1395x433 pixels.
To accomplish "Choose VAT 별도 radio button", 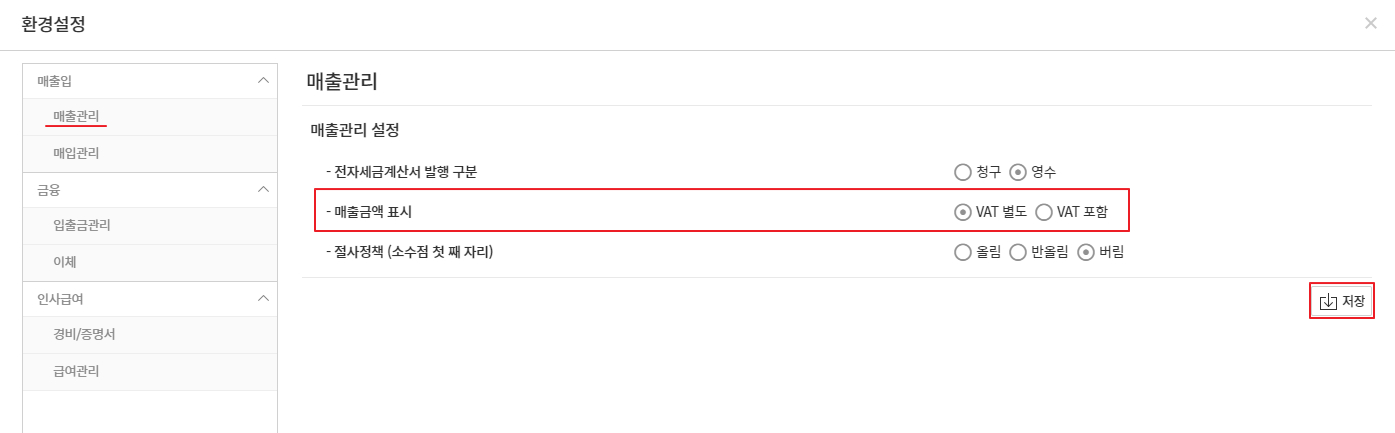I will (963, 211).
